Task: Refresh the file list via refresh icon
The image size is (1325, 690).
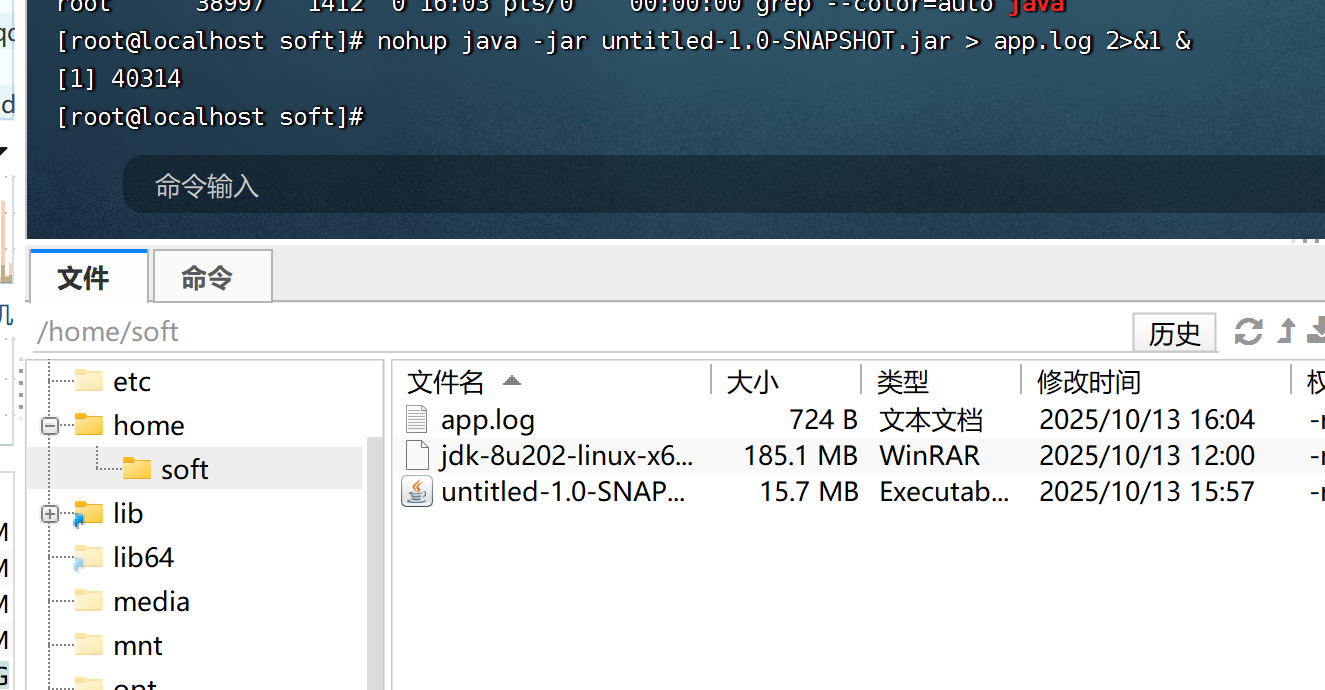Action: coord(1248,331)
